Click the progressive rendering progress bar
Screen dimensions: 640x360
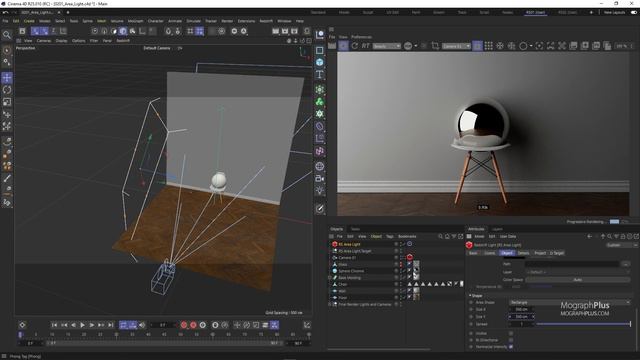tap(614, 222)
